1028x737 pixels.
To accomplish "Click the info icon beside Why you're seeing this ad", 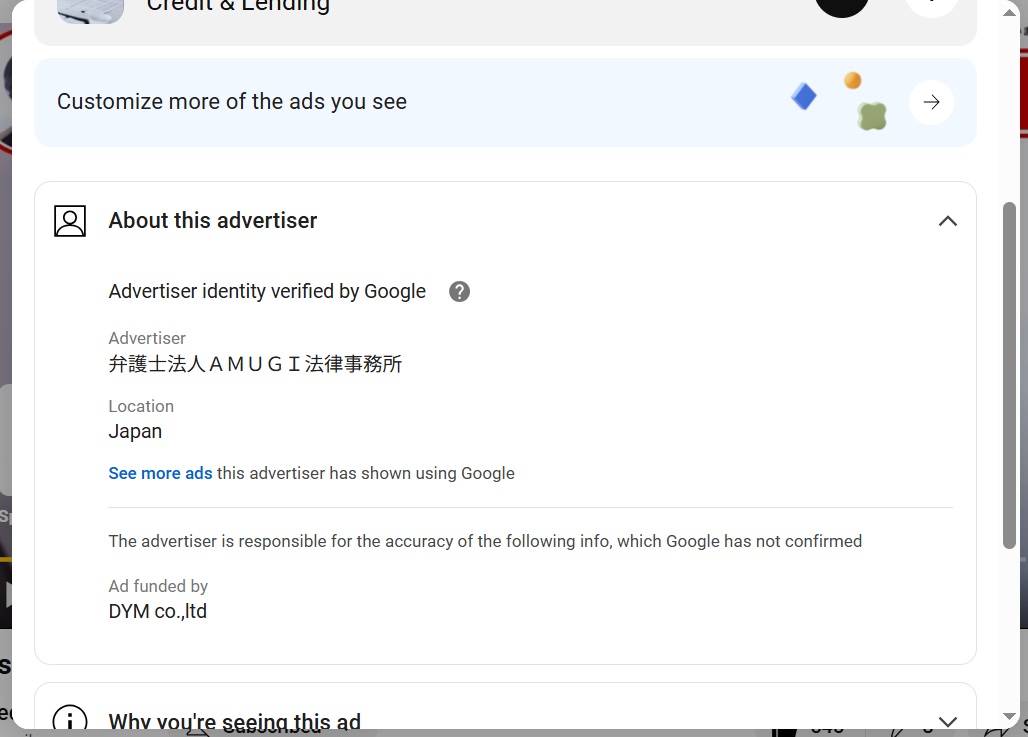I will point(70,719).
